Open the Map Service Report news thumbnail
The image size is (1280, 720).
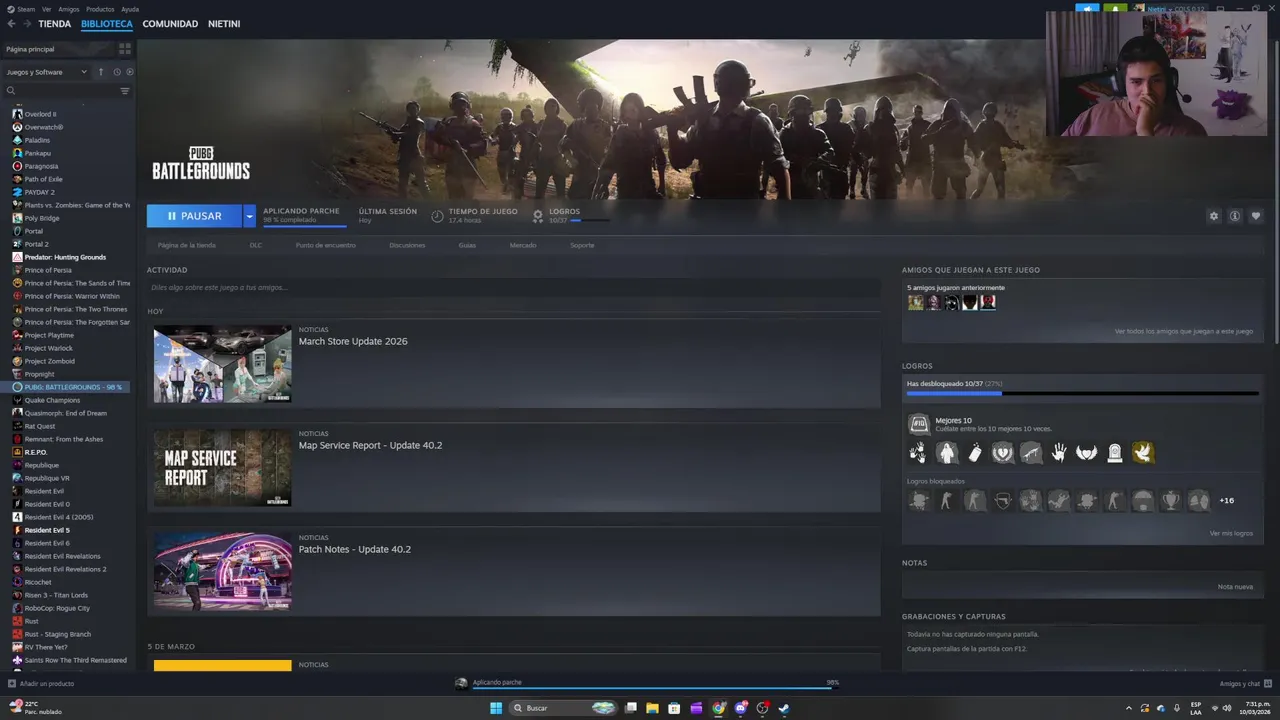pos(223,467)
